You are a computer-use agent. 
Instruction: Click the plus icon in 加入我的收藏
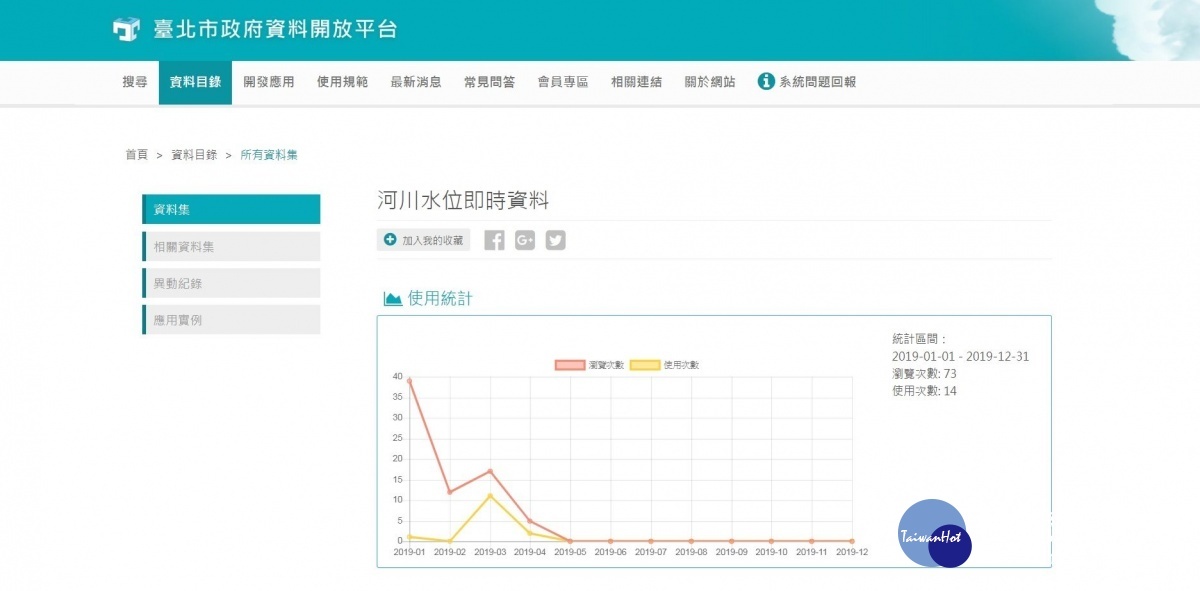tap(390, 240)
